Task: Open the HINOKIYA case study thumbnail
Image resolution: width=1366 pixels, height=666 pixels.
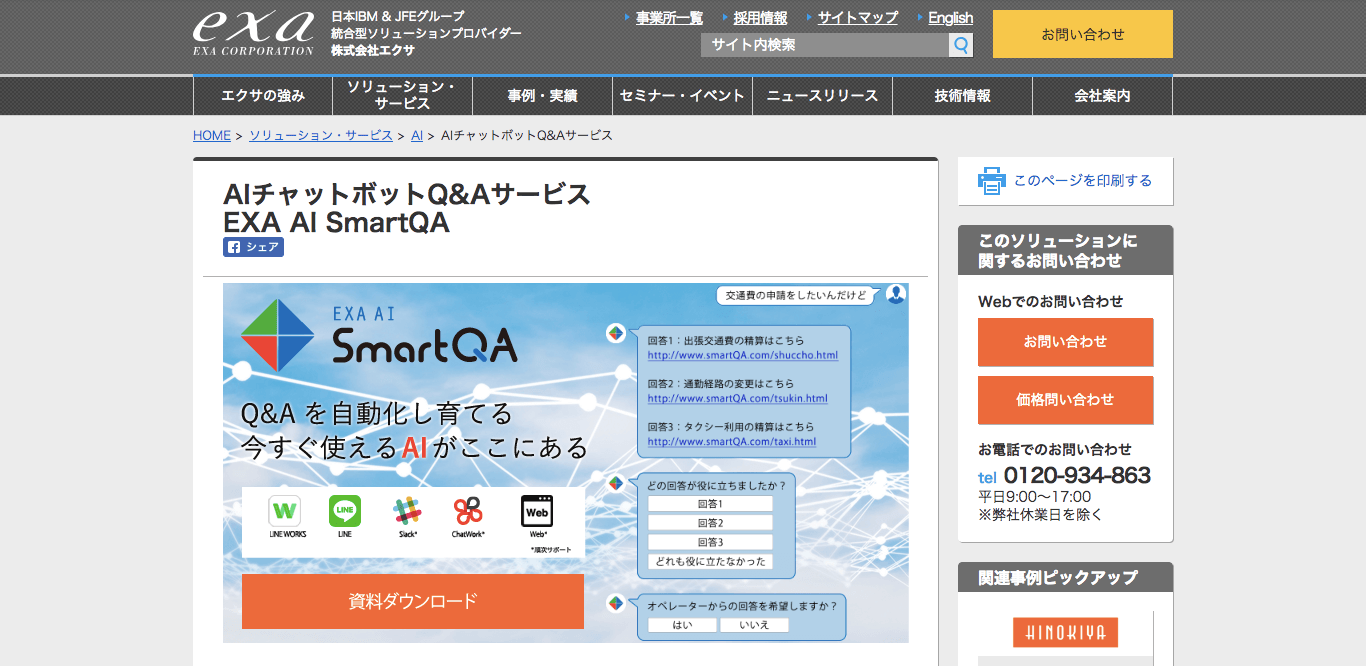Action: [x=1065, y=632]
